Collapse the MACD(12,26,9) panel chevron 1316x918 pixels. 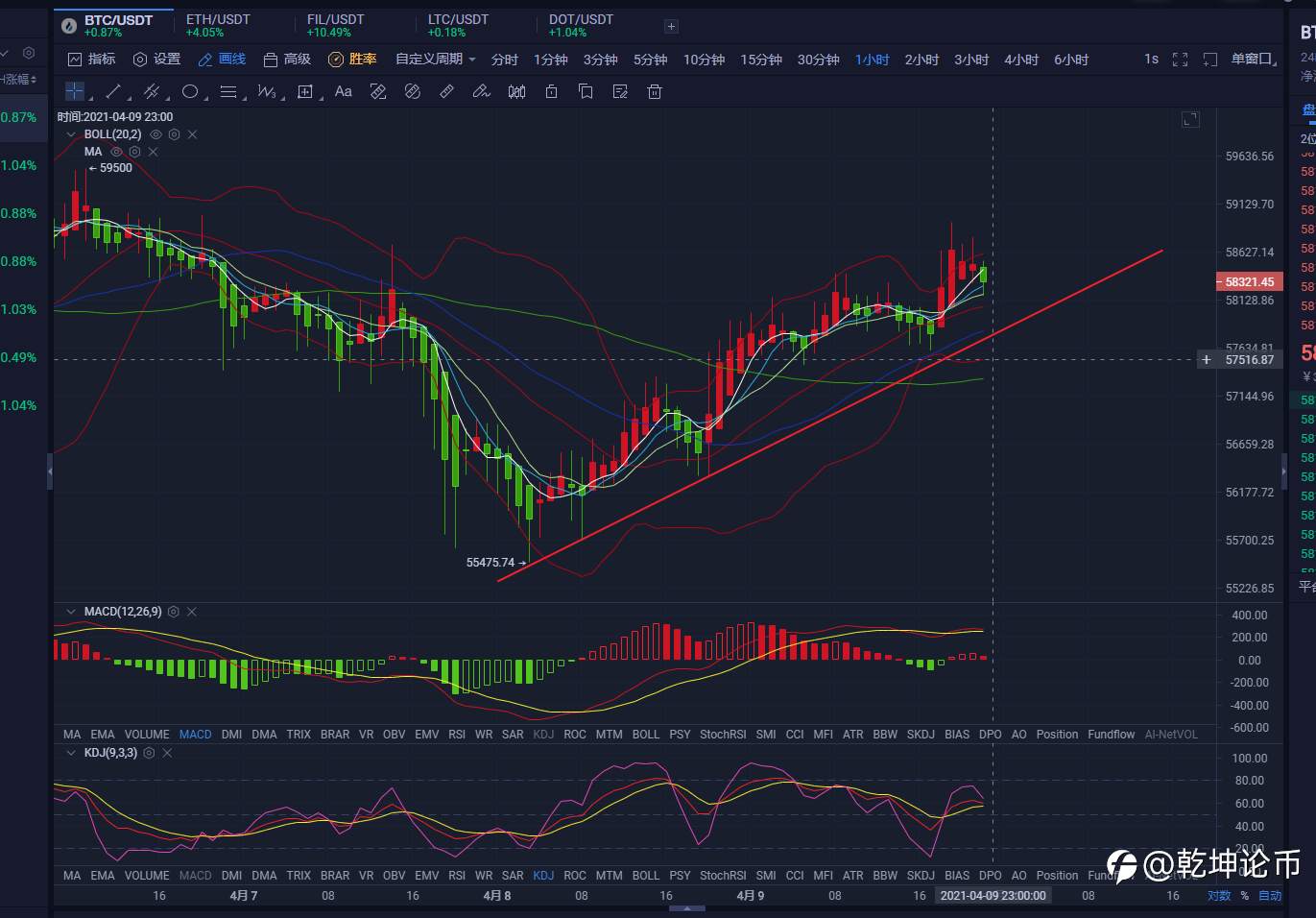coord(71,612)
